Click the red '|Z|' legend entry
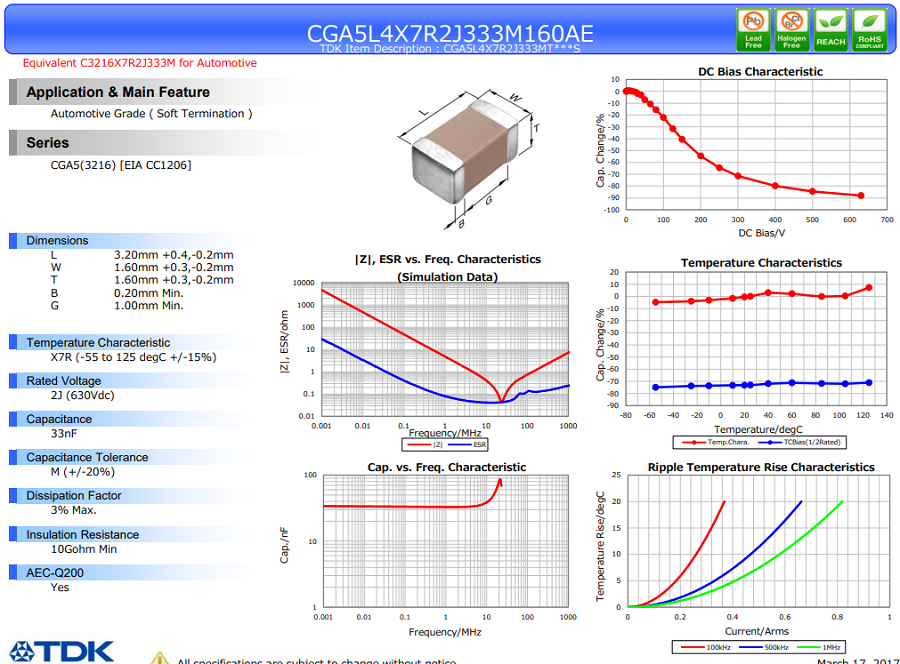 tap(425, 445)
